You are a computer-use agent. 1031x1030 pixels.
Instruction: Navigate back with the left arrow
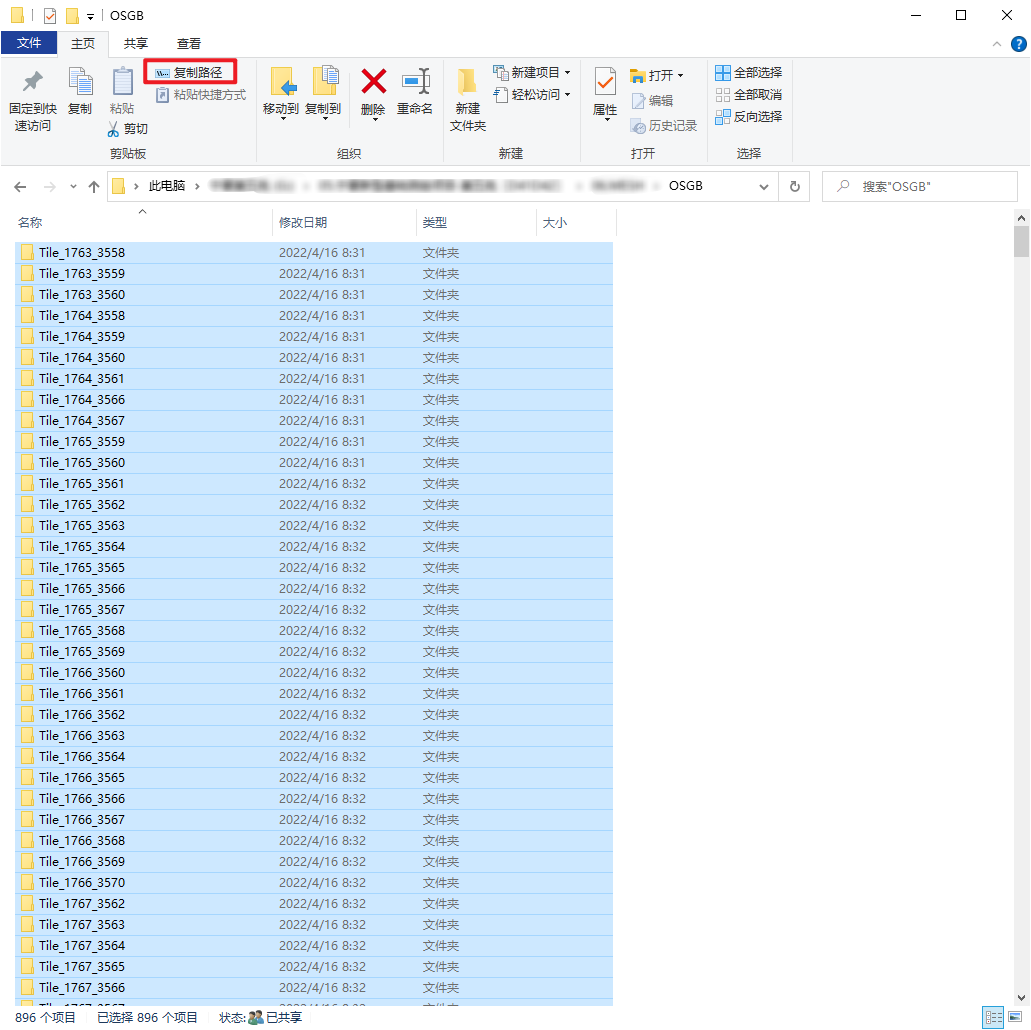pos(20,187)
